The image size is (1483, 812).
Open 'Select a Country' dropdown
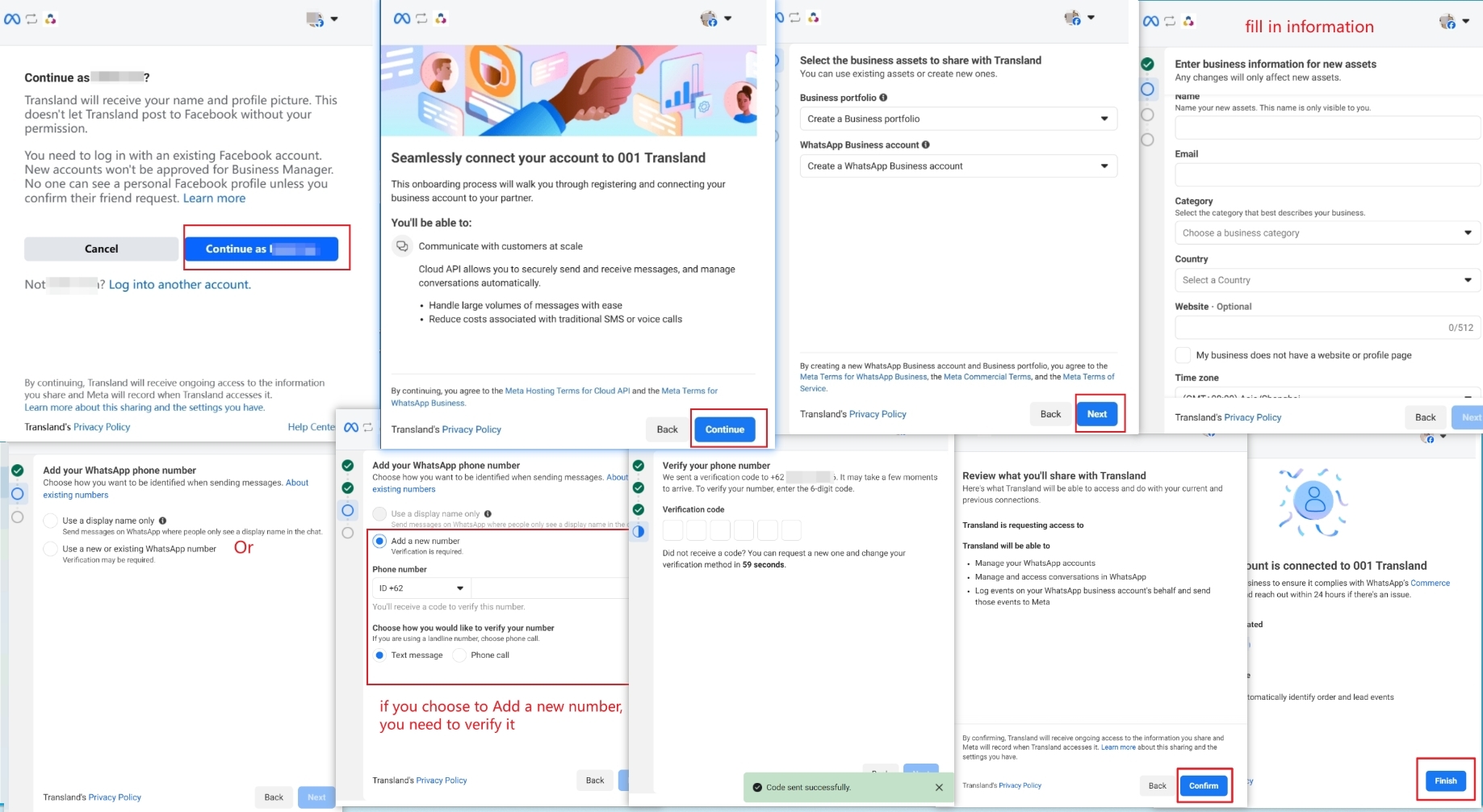pyautogui.click(x=1328, y=280)
